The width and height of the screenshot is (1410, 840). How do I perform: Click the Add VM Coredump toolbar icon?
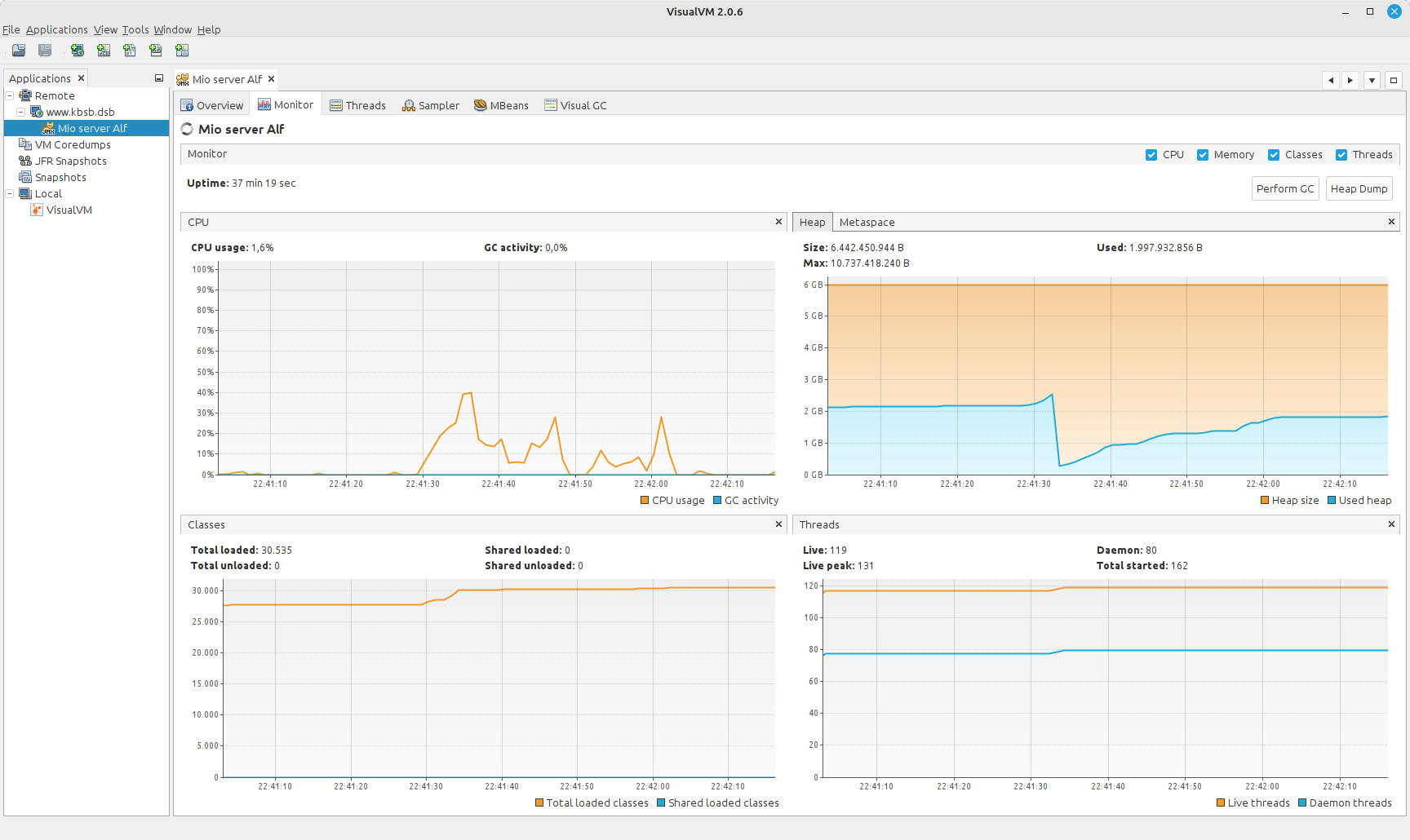click(x=130, y=51)
